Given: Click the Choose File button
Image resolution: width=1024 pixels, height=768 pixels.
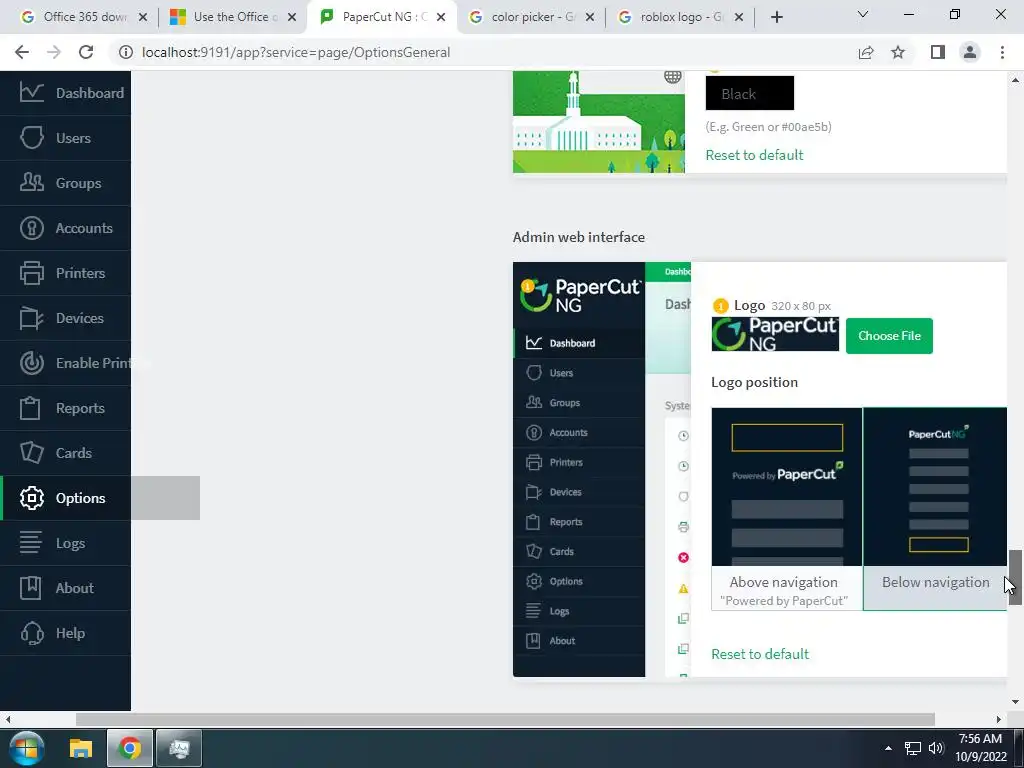Looking at the screenshot, I should [889, 336].
